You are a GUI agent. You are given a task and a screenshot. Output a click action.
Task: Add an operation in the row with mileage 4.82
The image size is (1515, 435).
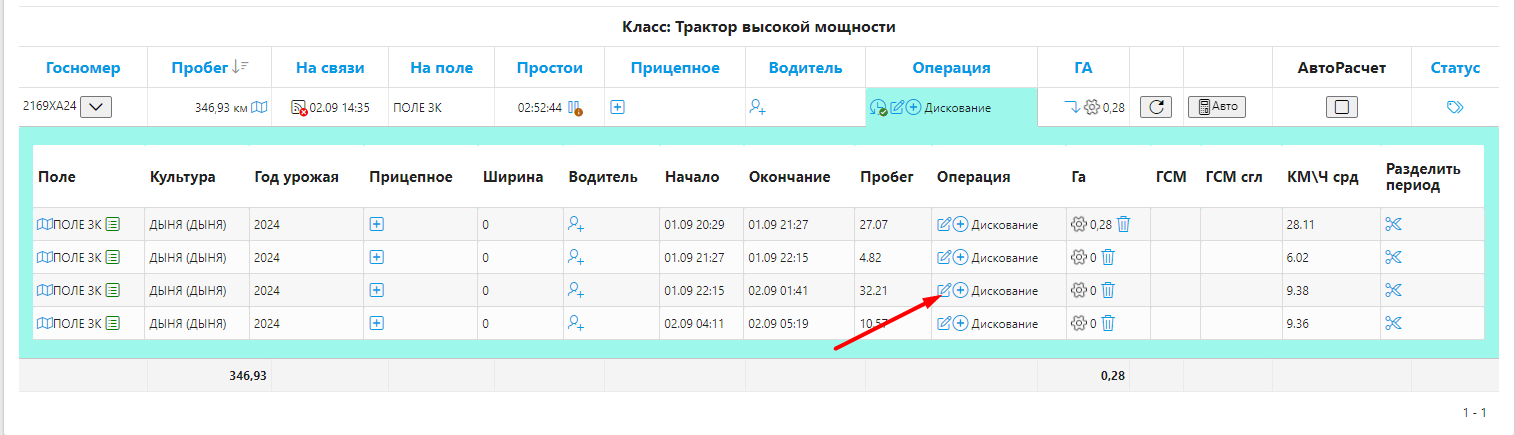click(960, 257)
